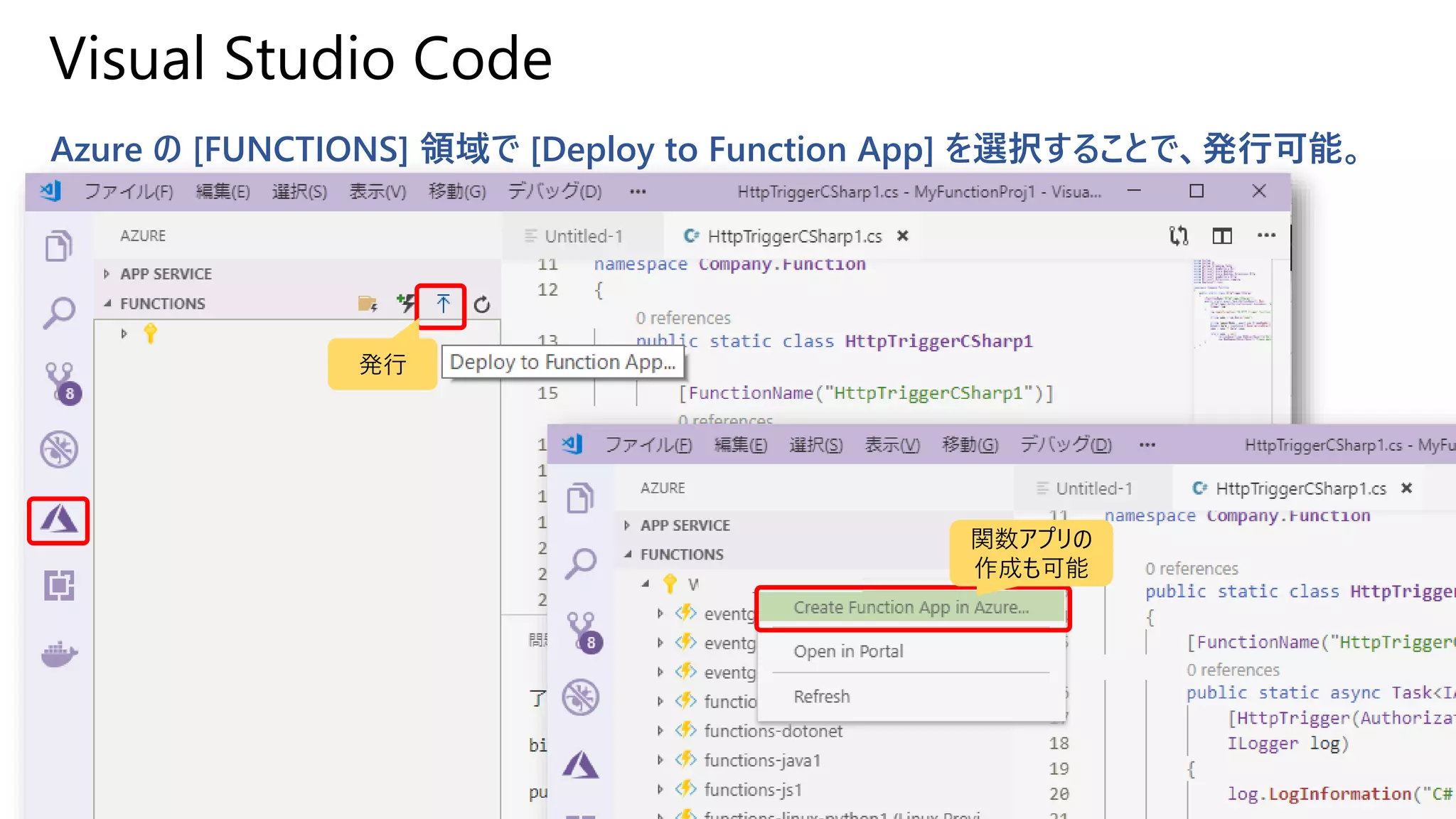The height and width of the screenshot is (819, 1456).
Task: Click Create Function lightning icon in FUNCTIONS header
Action: 406,304
